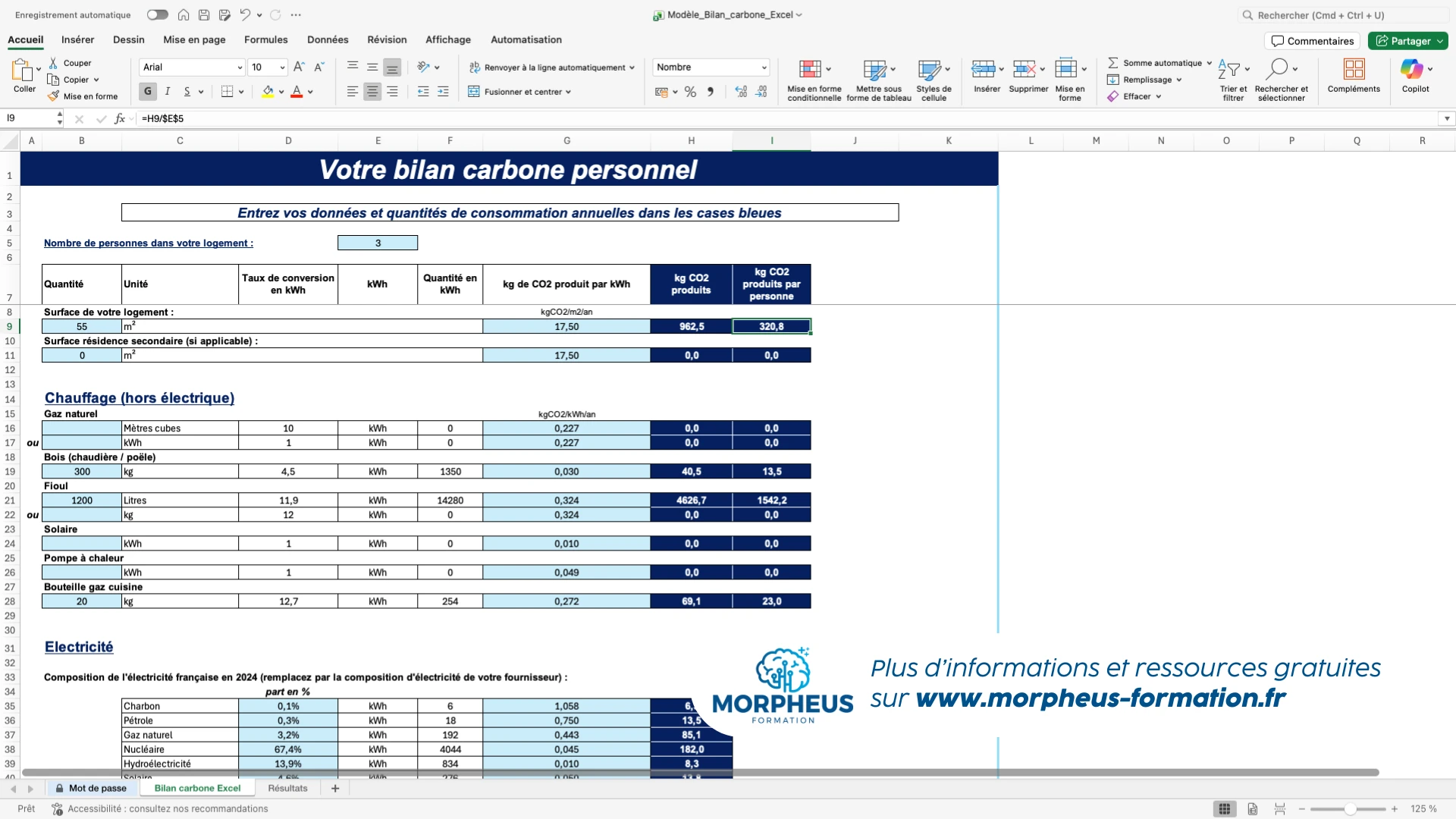Screen dimensions: 1456x819
Task: Click the Mise en forme paintbrush icon
Action: pyautogui.click(x=53, y=96)
